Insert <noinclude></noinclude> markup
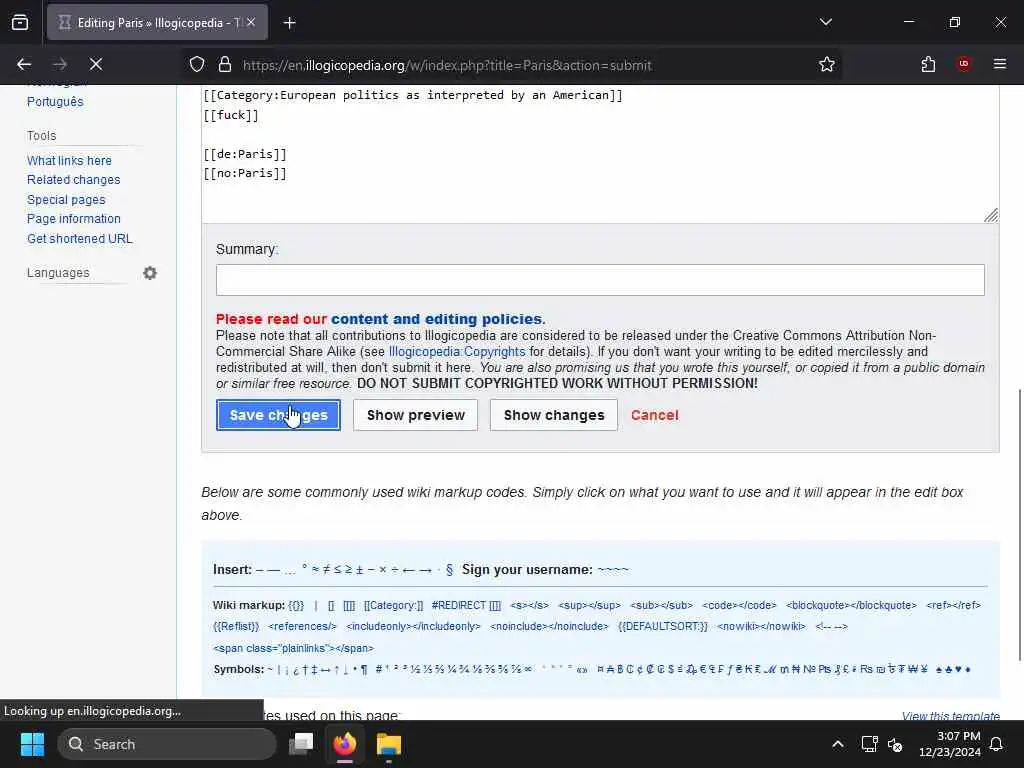The image size is (1024, 768). (x=549, y=626)
